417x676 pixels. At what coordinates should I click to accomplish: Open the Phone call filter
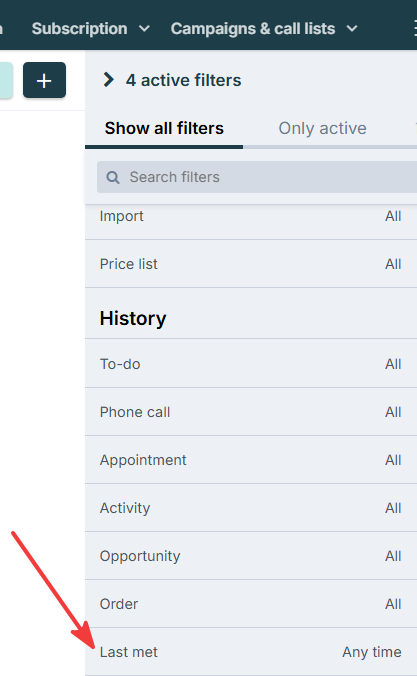point(251,412)
